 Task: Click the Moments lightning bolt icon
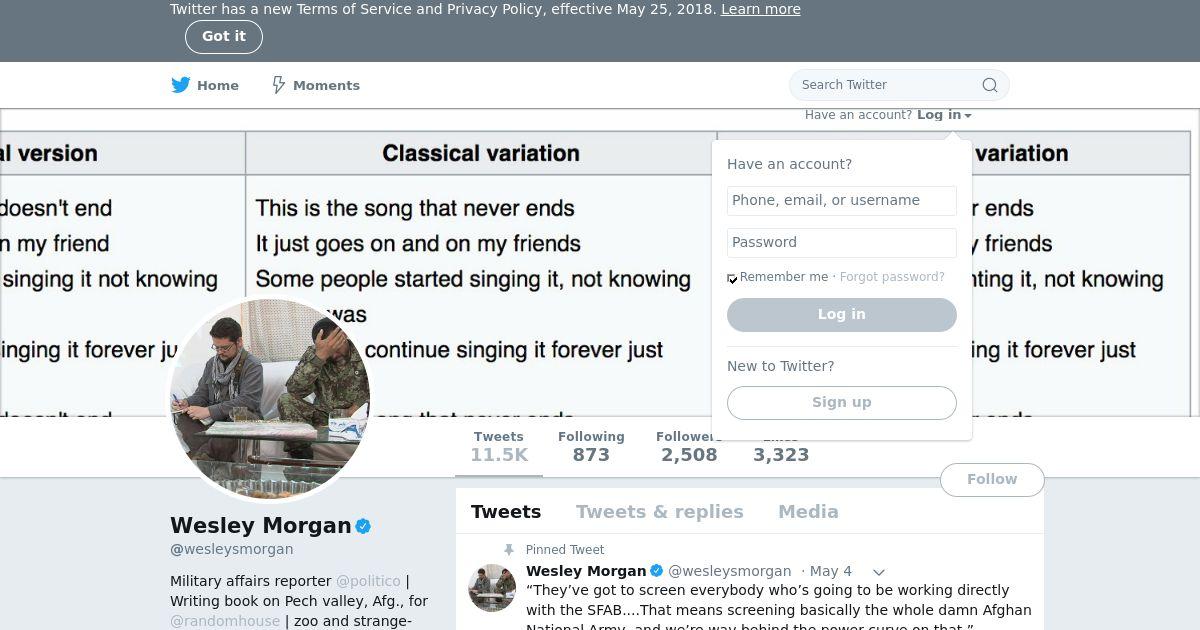pos(279,85)
